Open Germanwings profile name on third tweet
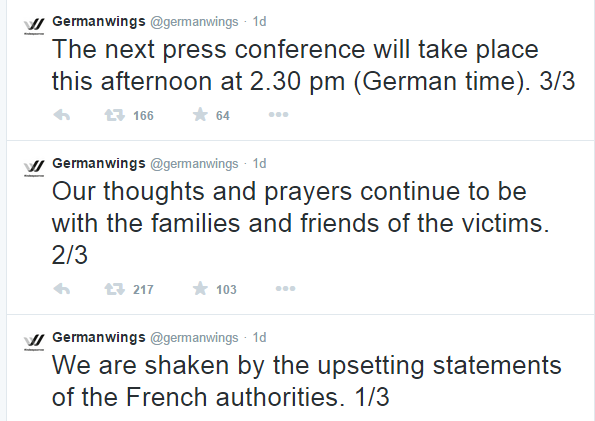595x421 pixels. [99, 337]
